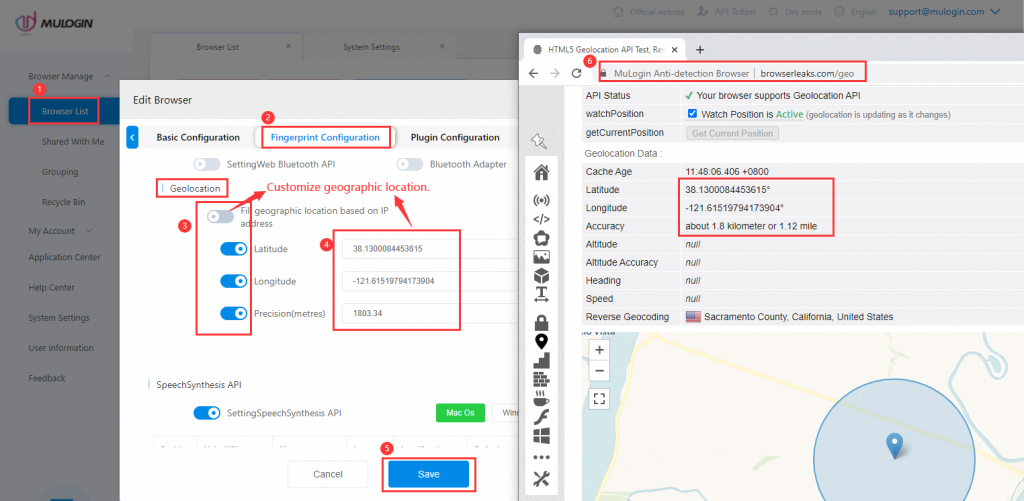Click the pin icon in browserleaks sidebar
1024x501 pixels.
(x=539, y=141)
